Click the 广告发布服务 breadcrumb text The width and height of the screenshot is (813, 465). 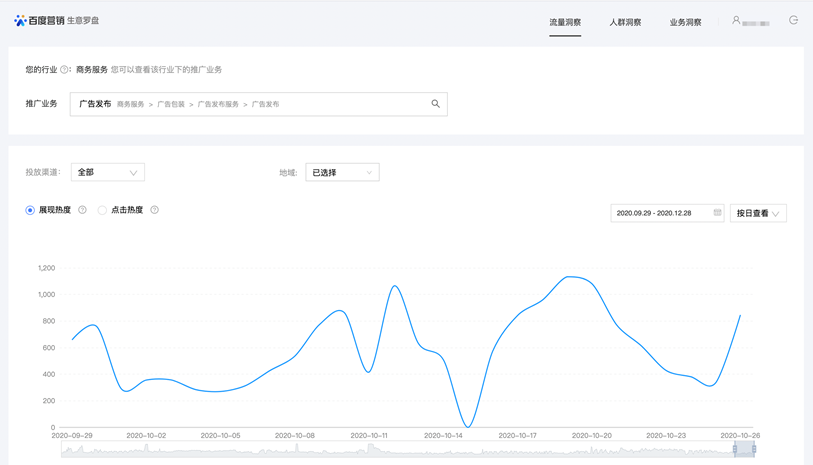coord(218,104)
